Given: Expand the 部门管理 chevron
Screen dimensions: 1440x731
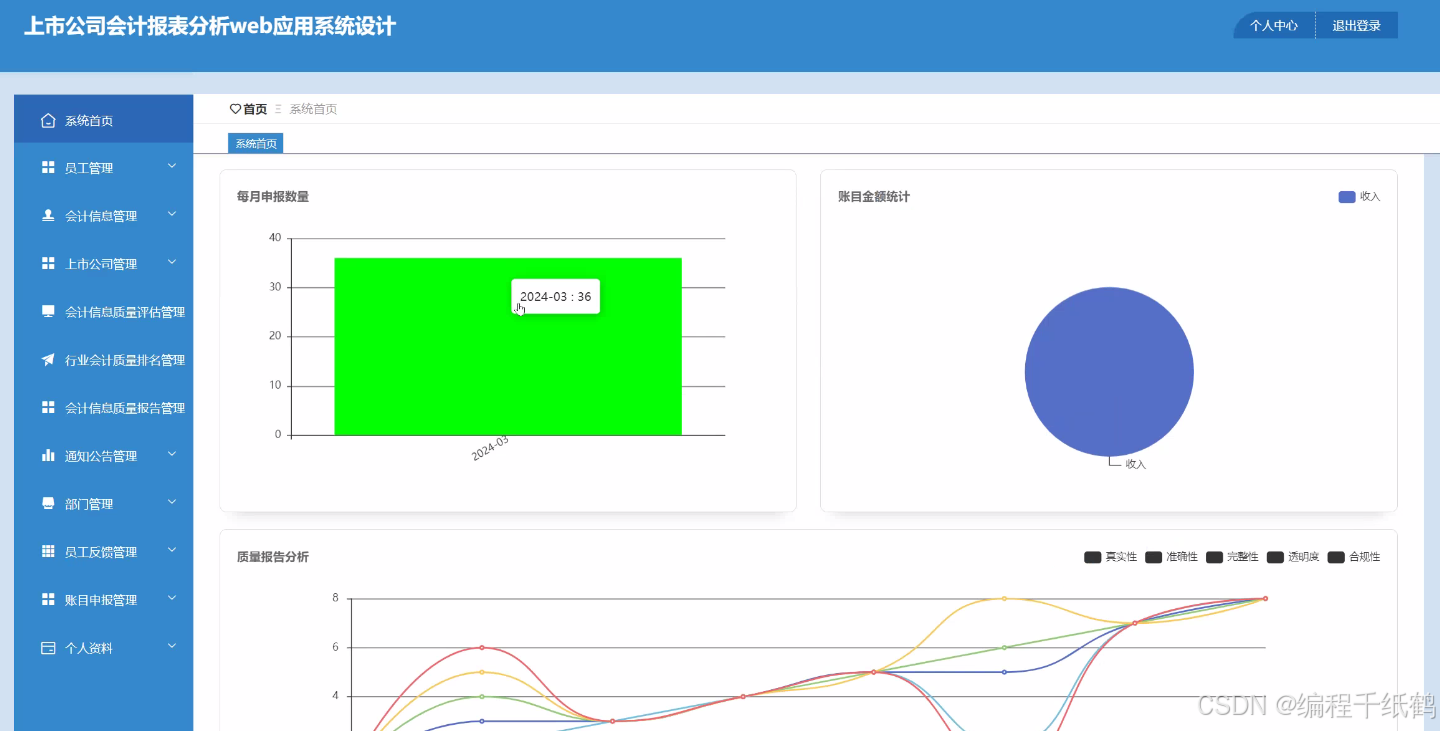Looking at the screenshot, I should (172, 503).
